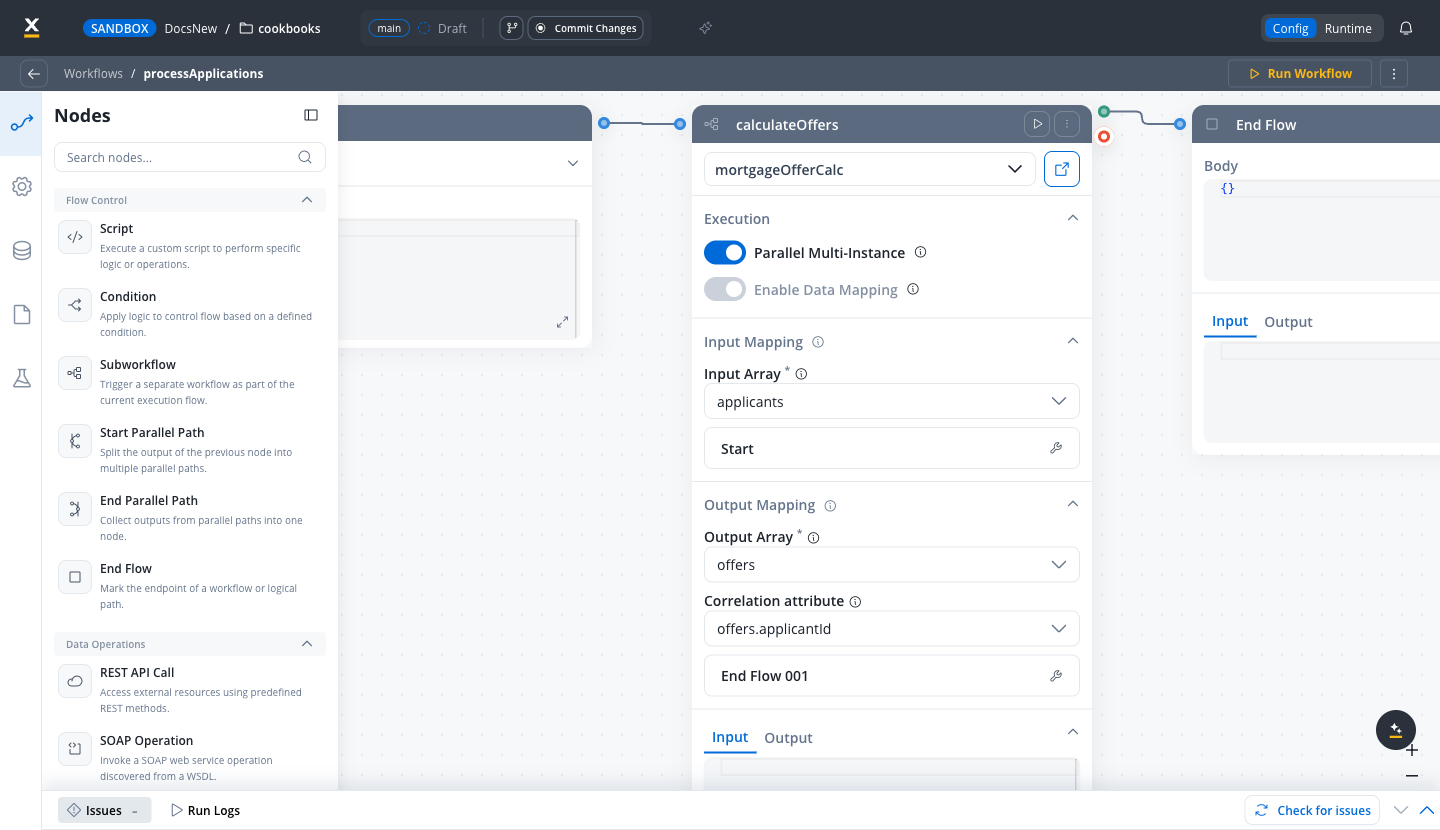Switch to Config mode
Viewport: 1440px width, 830px height.
[1290, 28]
